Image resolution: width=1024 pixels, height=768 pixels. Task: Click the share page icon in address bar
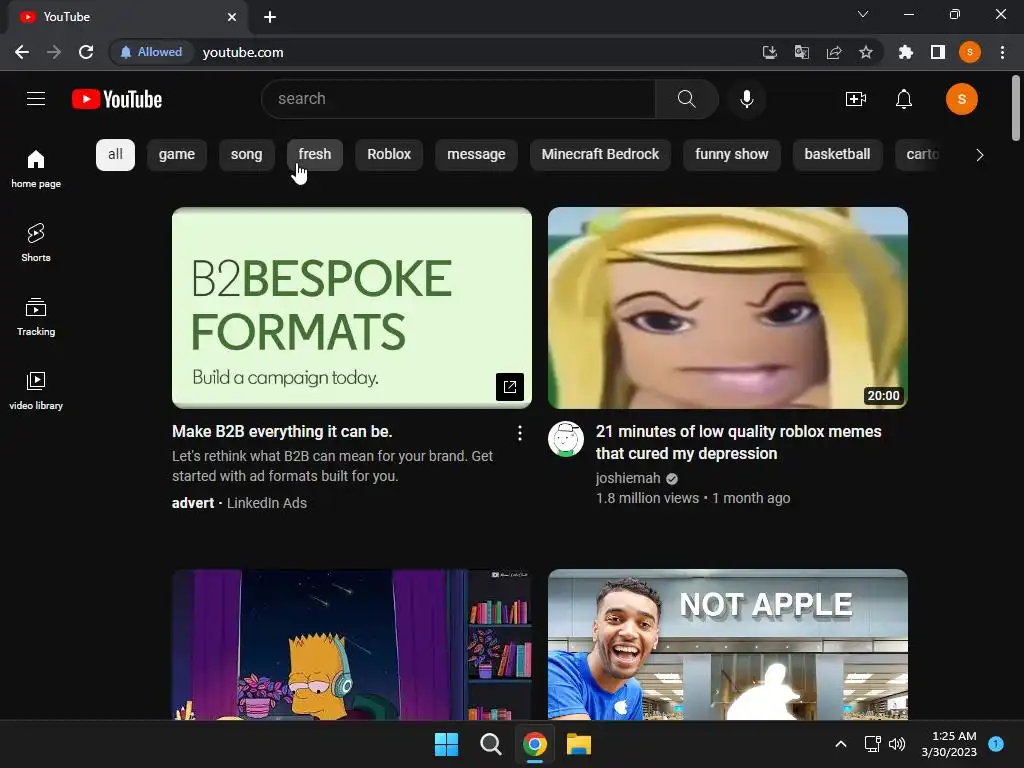[833, 52]
